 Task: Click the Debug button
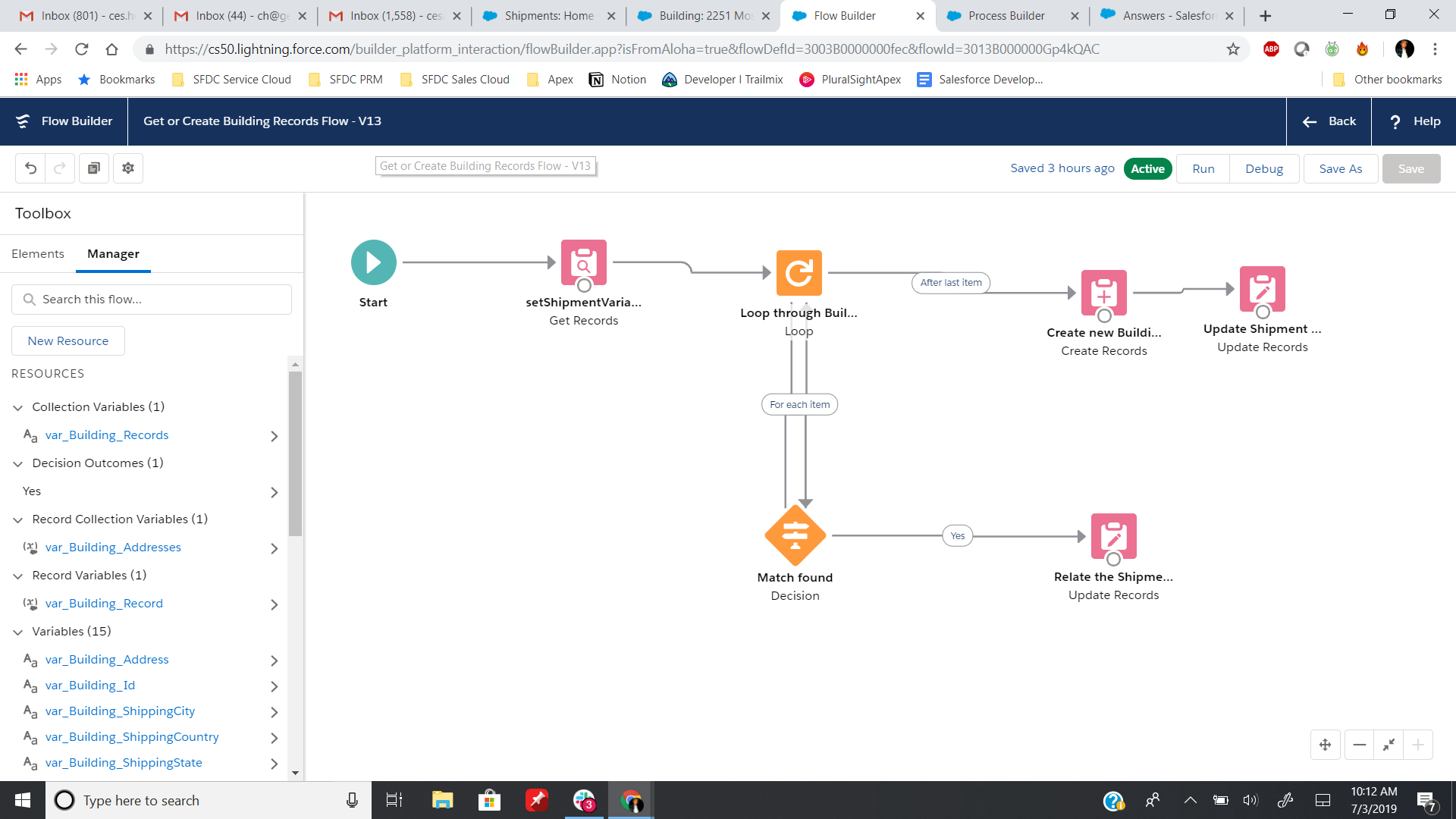(x=1263, y=168)
